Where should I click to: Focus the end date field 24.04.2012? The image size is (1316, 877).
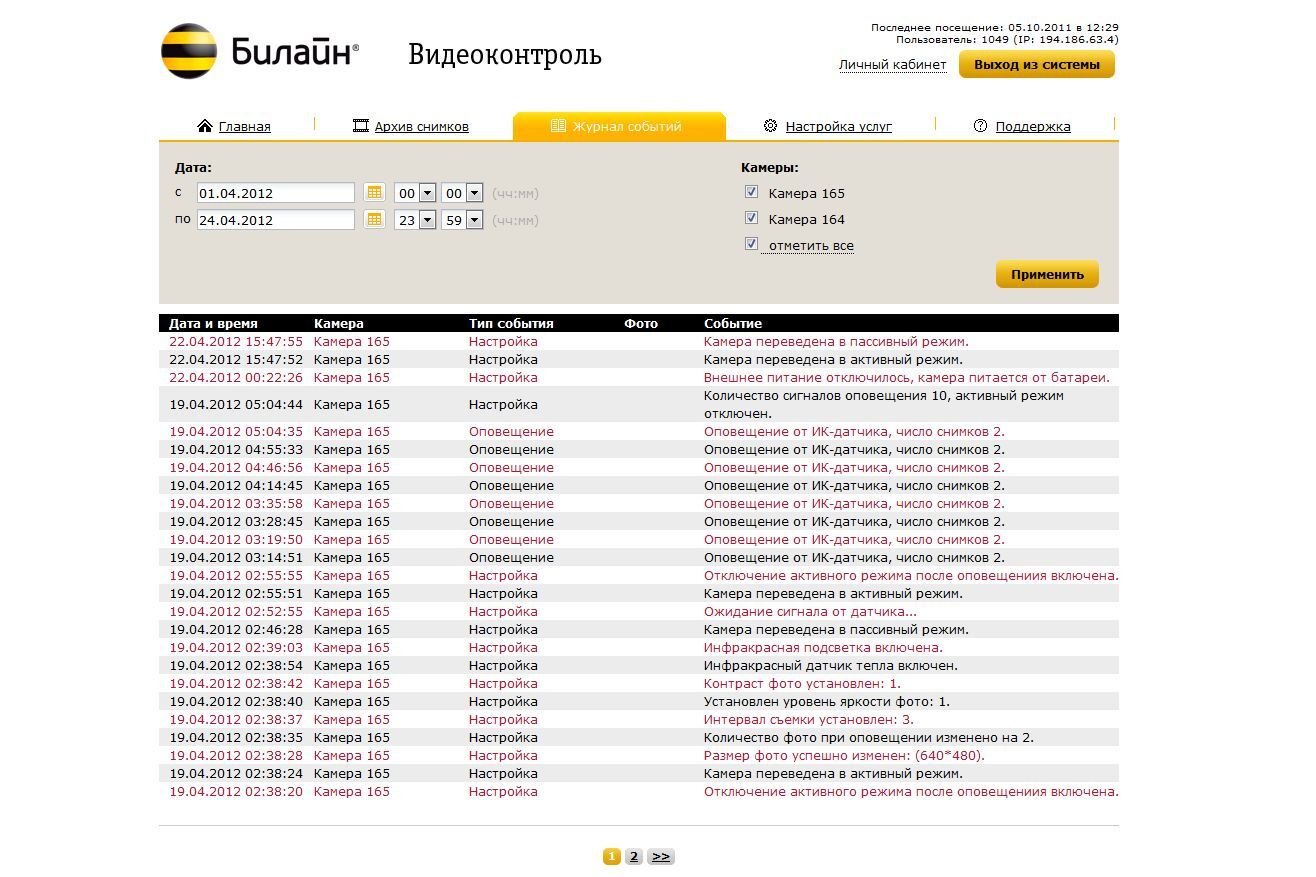tap(275, 220)
